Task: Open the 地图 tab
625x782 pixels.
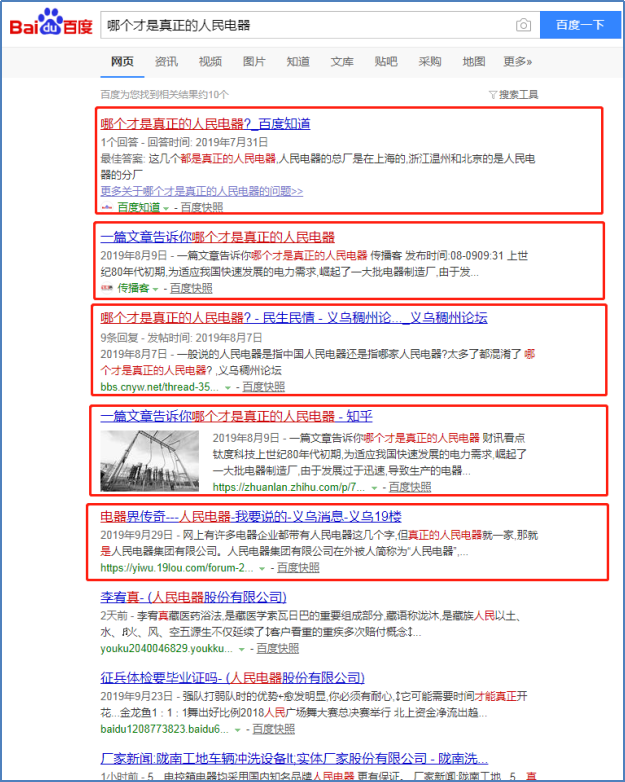Action: tap(473, 61)
